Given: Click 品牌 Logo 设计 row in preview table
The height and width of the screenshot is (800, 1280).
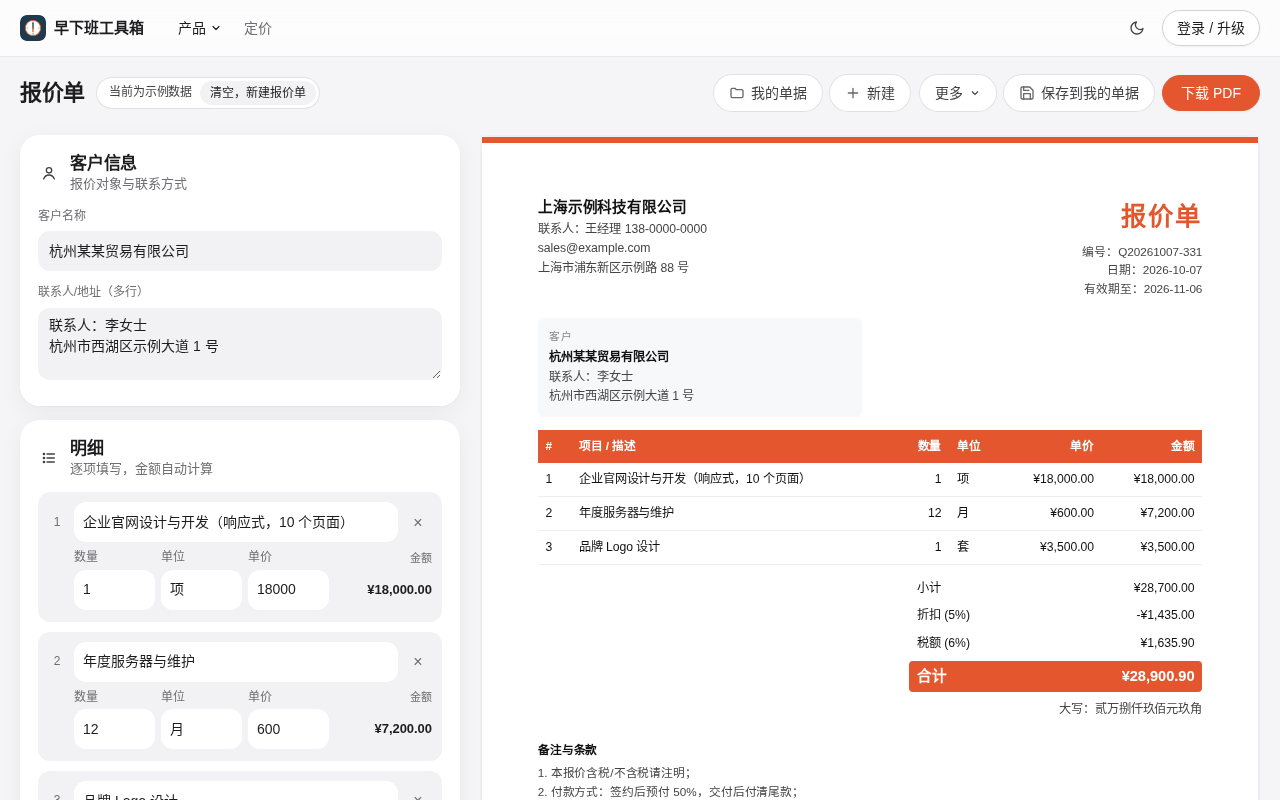Looking at the screenshot, I should [x=870, y=547].
